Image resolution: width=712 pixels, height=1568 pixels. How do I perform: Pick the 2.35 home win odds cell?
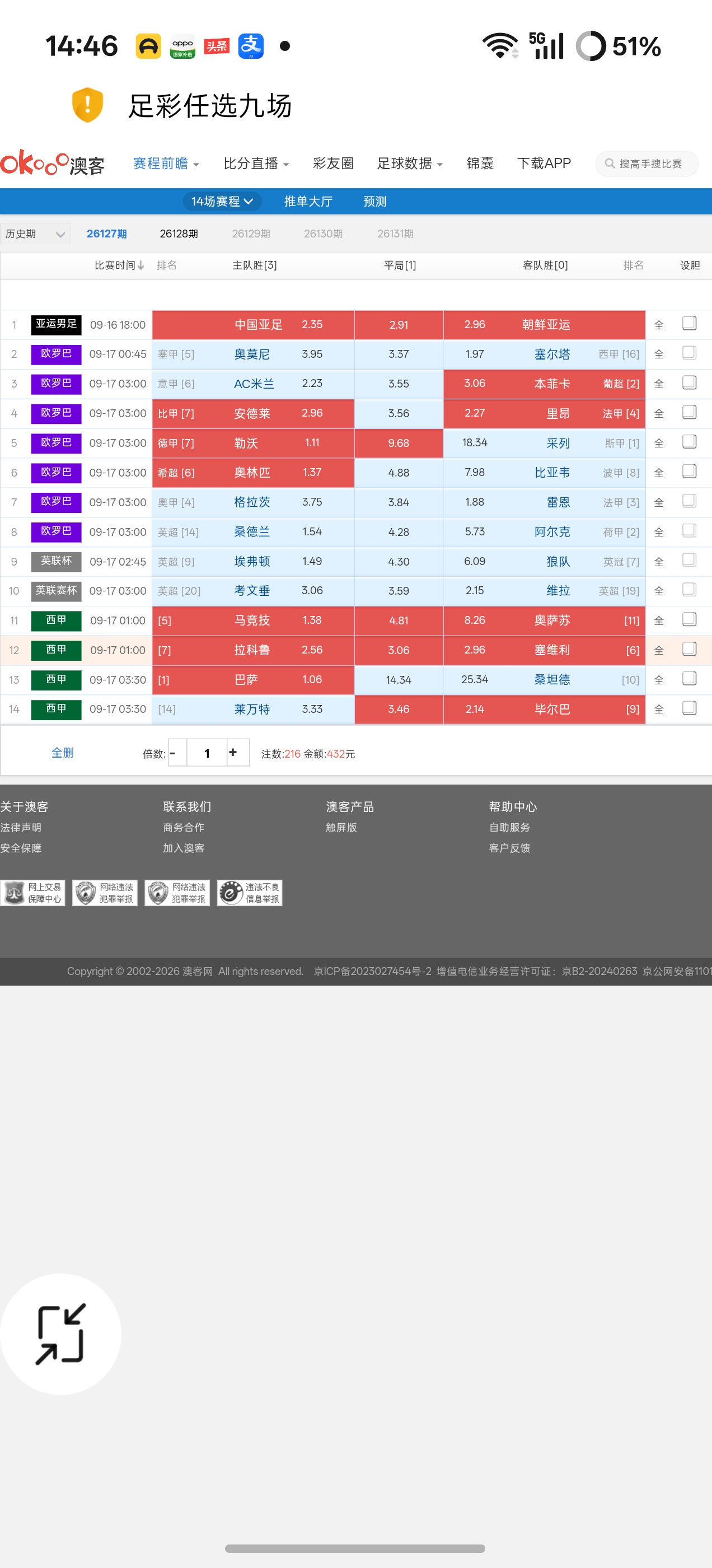pyautogui.click(x=312, y=324)
